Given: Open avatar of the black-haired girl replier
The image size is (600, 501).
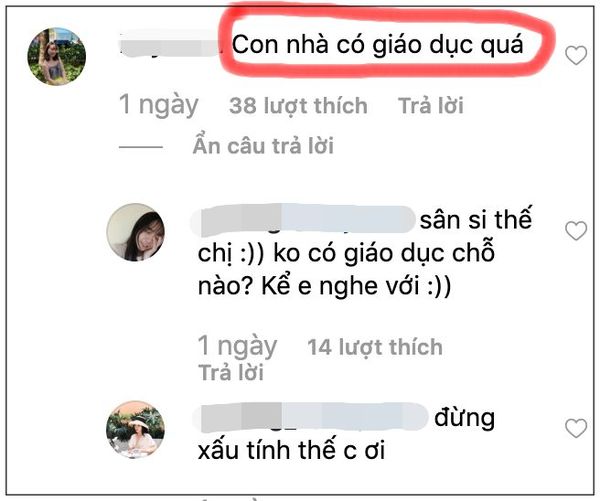Looking at the screenshot, I should (x=135, y=232).
